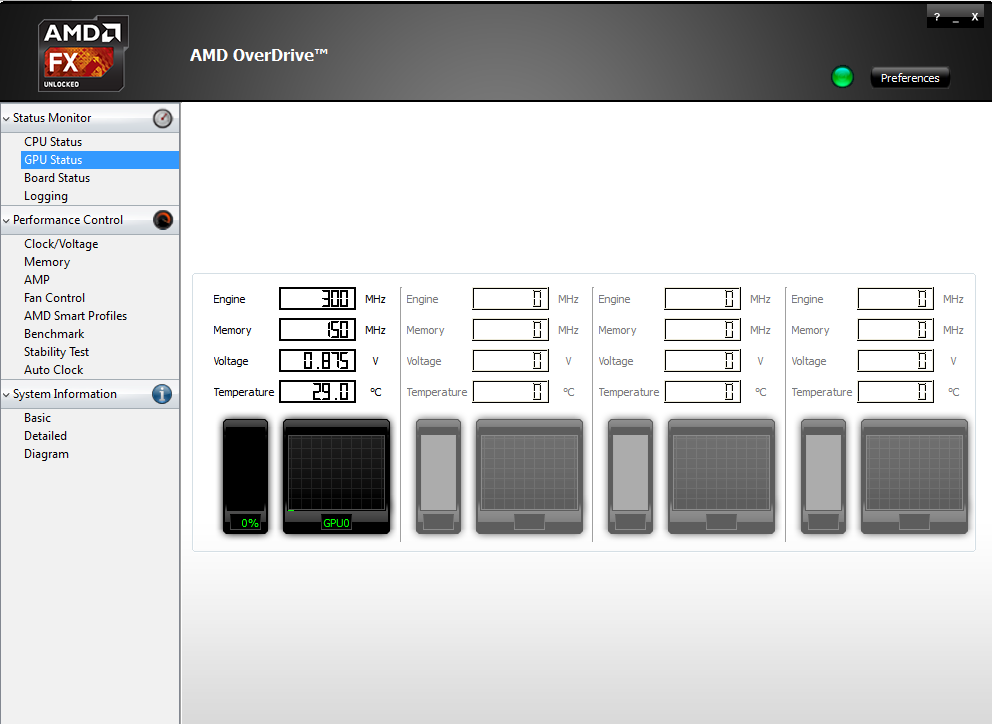Collapse the Status Monitor section
Image resolution: width=992 pixels, height=724 pixels.
click(7, 118)
